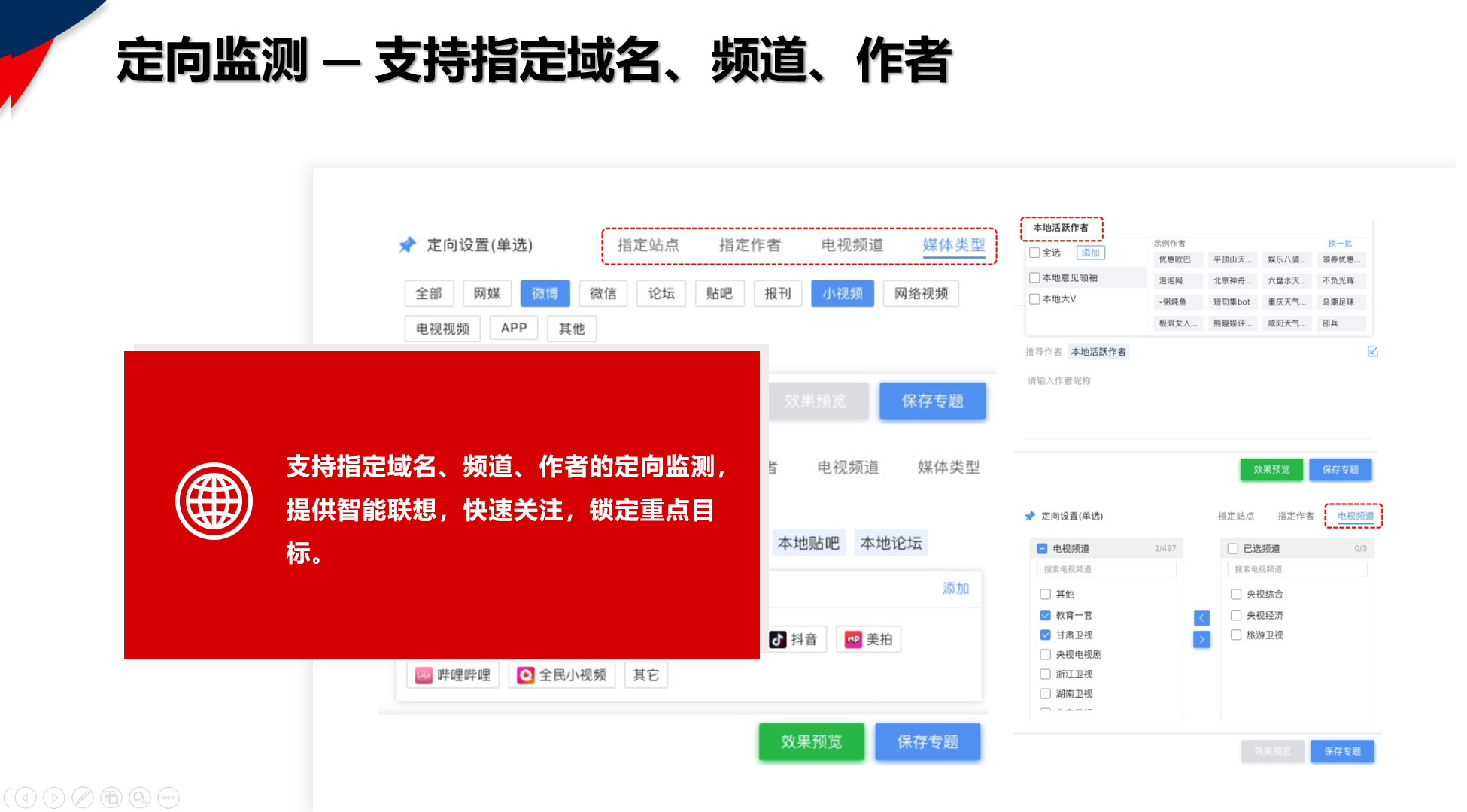Uncheck the 甘肃卫视 channel checkbox
1467x812 pixels.
pos(1045,635)
